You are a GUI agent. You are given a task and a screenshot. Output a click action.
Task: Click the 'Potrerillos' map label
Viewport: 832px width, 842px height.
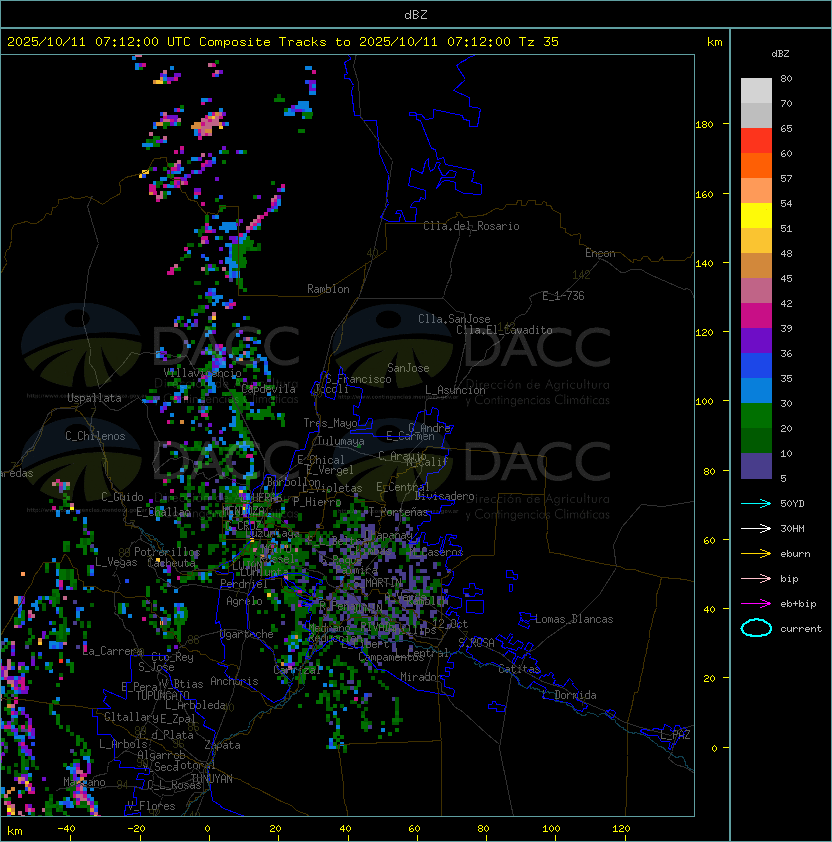coord(167,552)
